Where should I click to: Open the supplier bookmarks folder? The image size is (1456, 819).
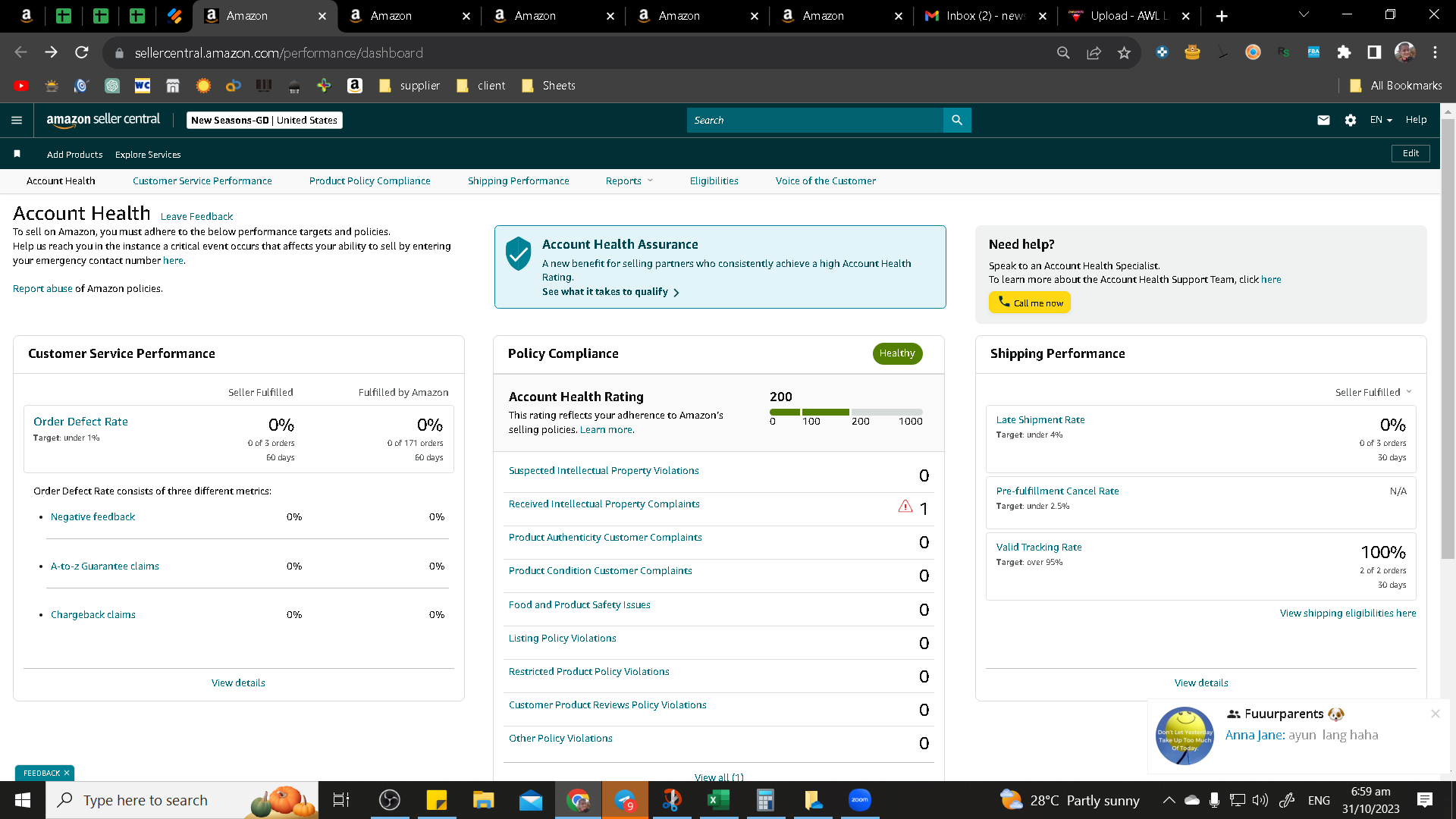click(409, 86)
